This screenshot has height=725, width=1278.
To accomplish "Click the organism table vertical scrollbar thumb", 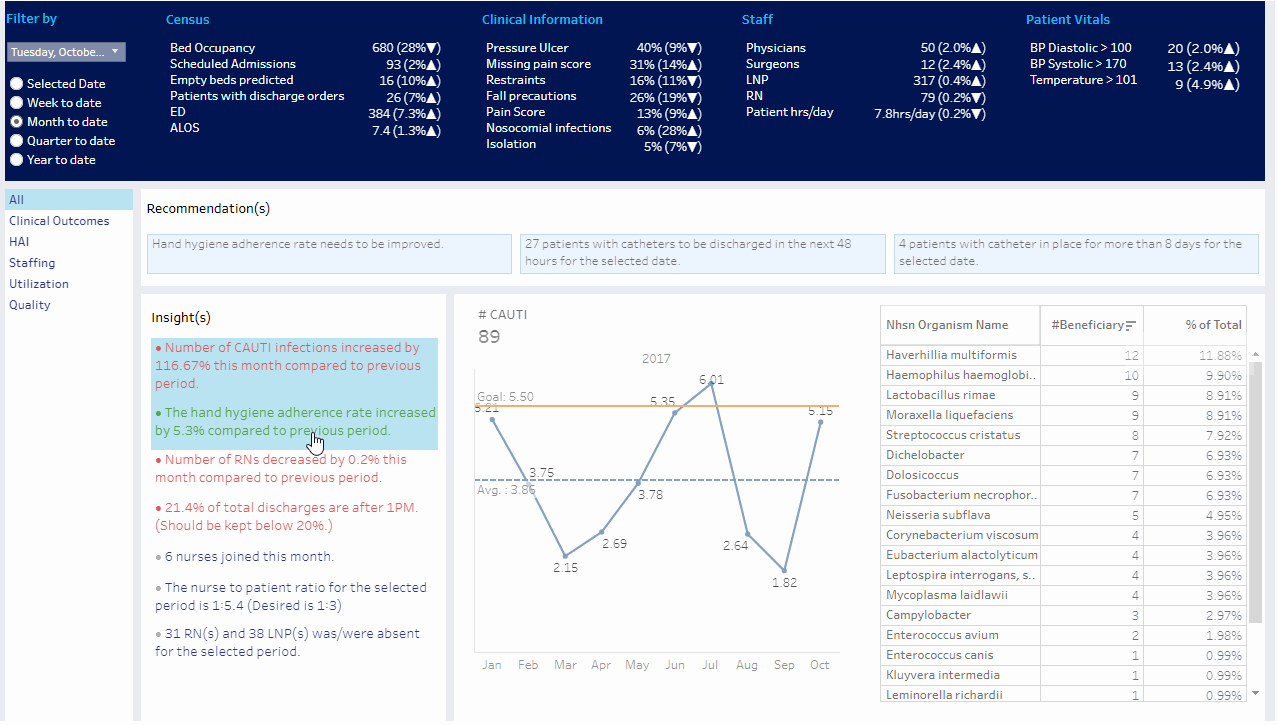I will pyautogui.click(x=1256, y=490).
